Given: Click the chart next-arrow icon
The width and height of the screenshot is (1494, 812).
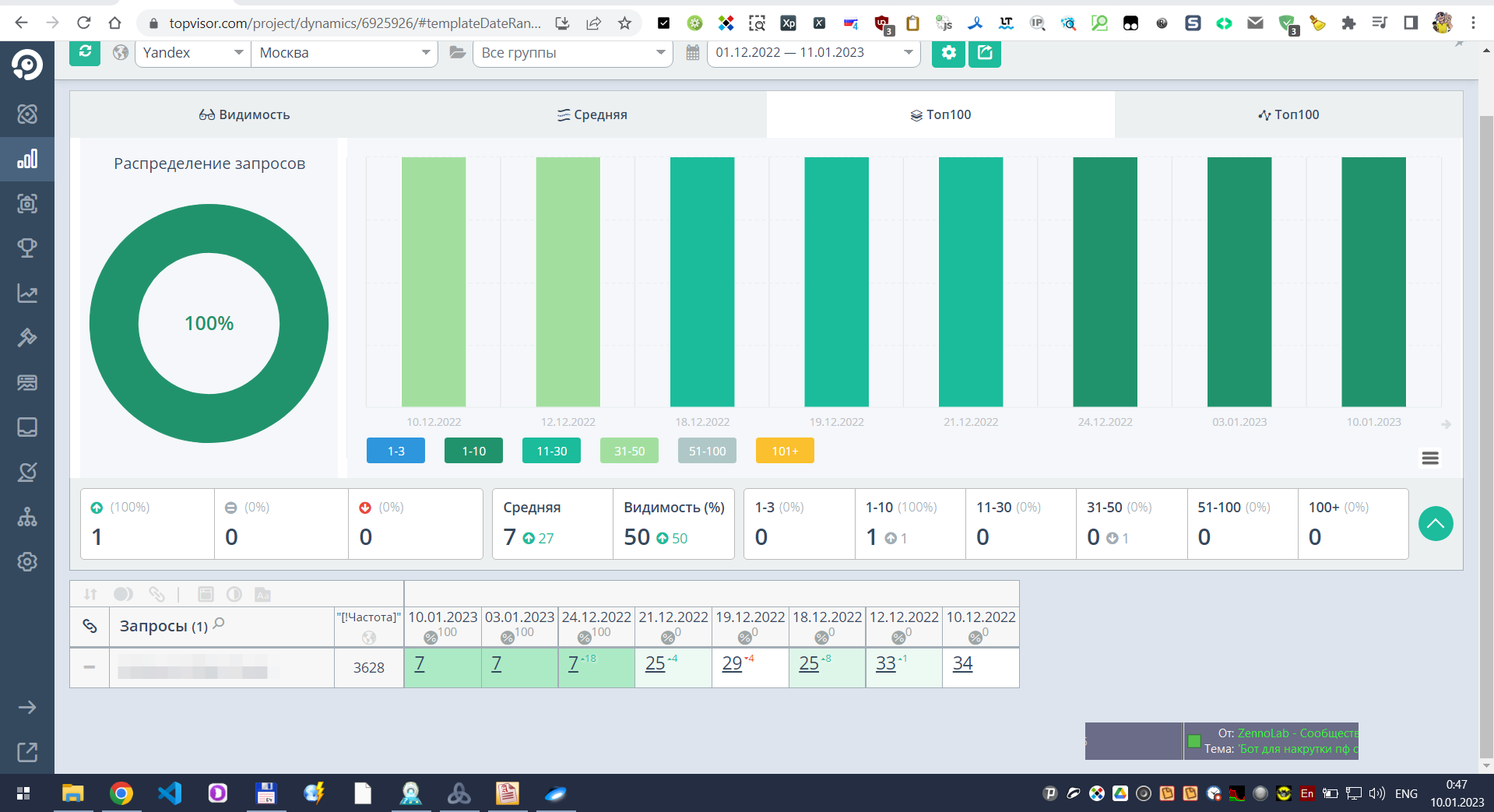Looking at the screenshot, I should pyautogui.click(x=1447, y=424).
